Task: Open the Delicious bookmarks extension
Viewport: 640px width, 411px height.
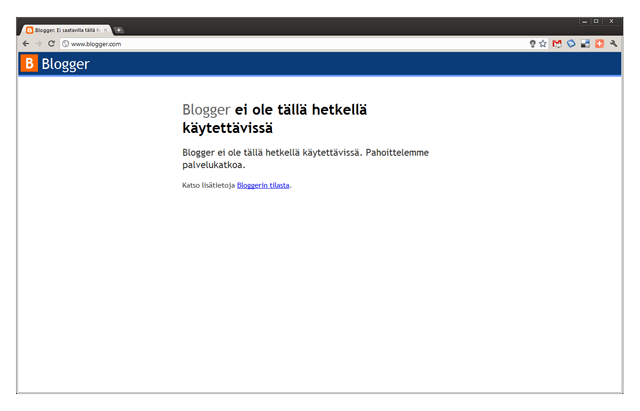Action: (x=585, y=44)
